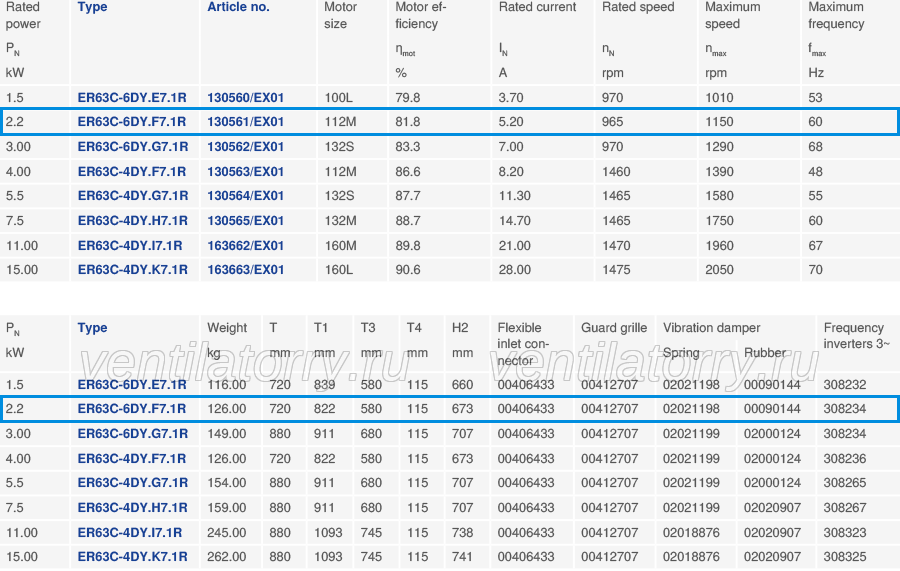Viewport: 900px width, 571px height.
Task: Select H2 value 660
Action: pos(462,384)
